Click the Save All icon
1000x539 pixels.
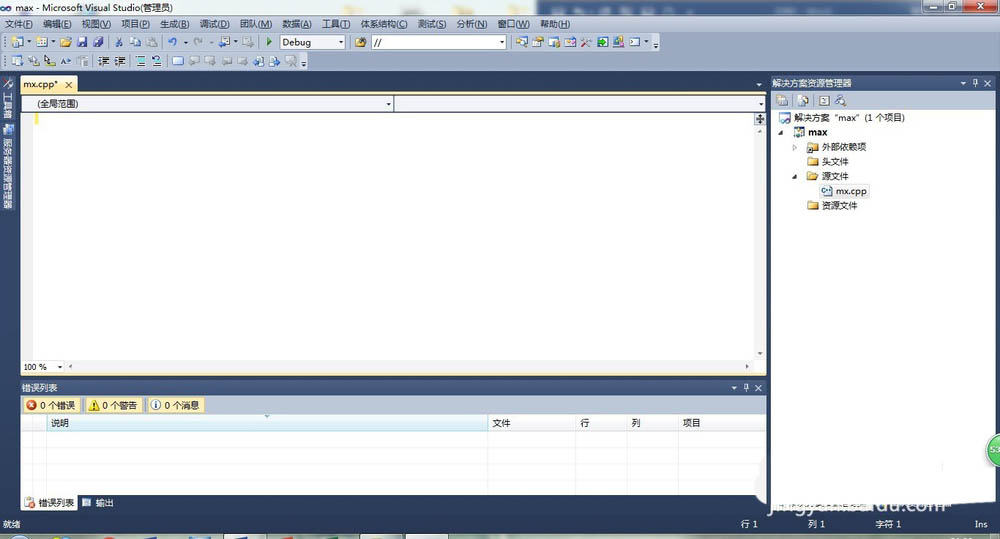click(98, 42)
